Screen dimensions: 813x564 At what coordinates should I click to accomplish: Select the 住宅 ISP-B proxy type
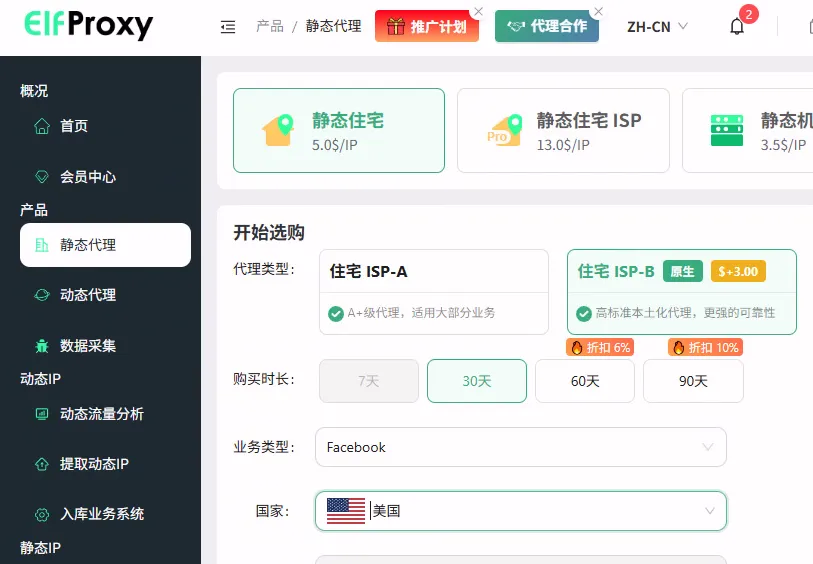click(681, 291)
